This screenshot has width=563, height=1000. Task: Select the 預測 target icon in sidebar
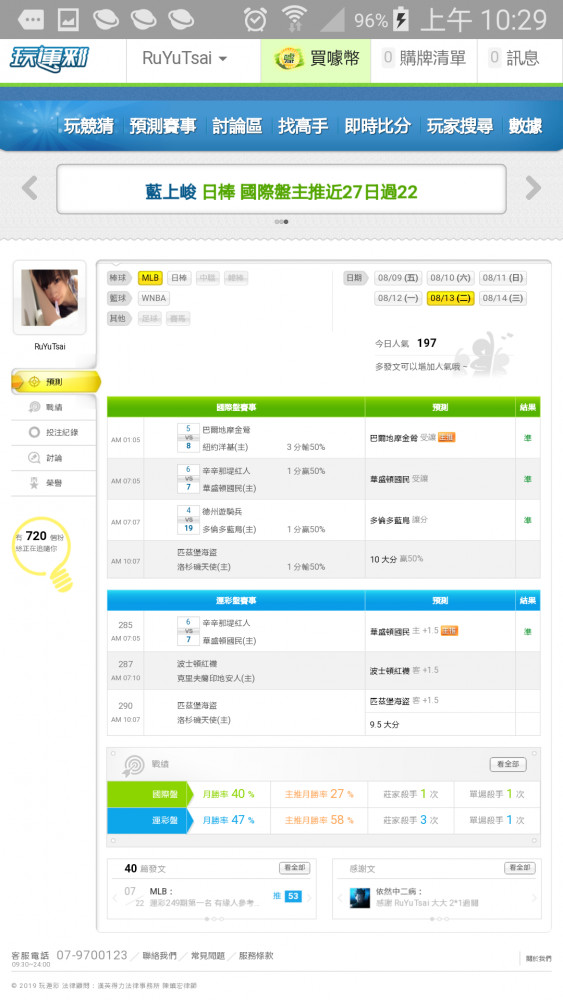click(34, 382)
